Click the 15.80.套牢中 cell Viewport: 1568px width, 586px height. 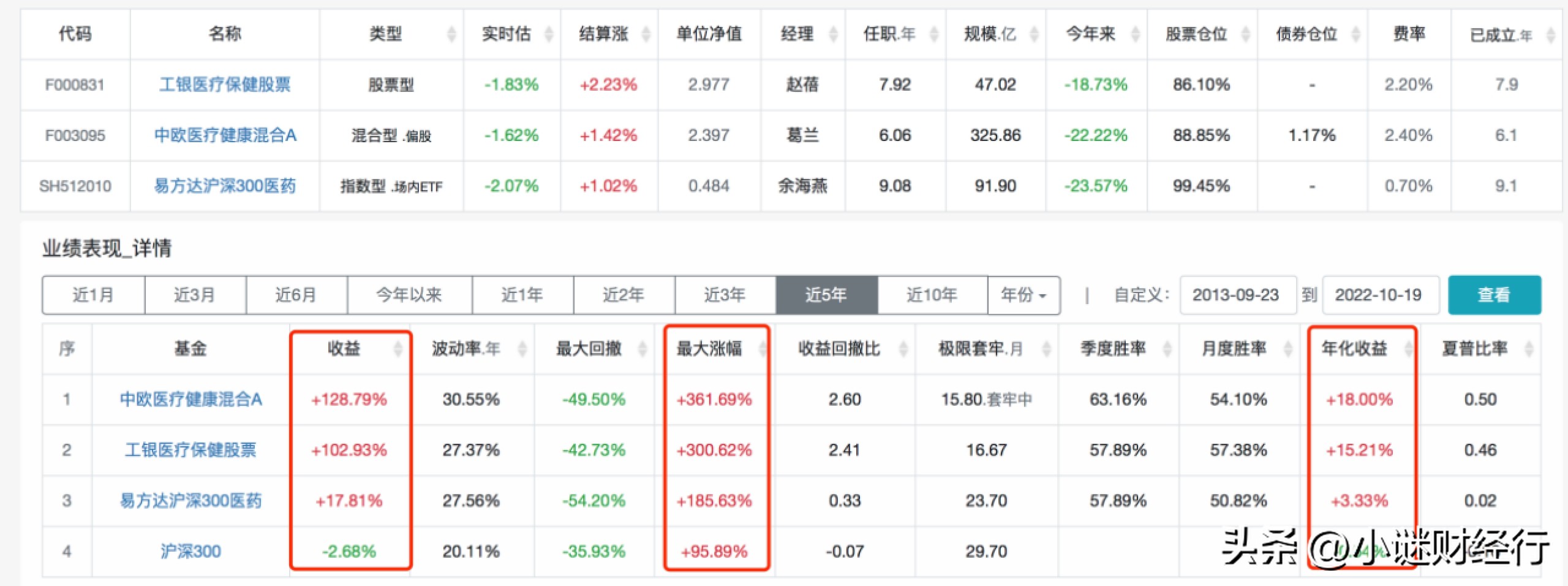[x=987, y=400]
